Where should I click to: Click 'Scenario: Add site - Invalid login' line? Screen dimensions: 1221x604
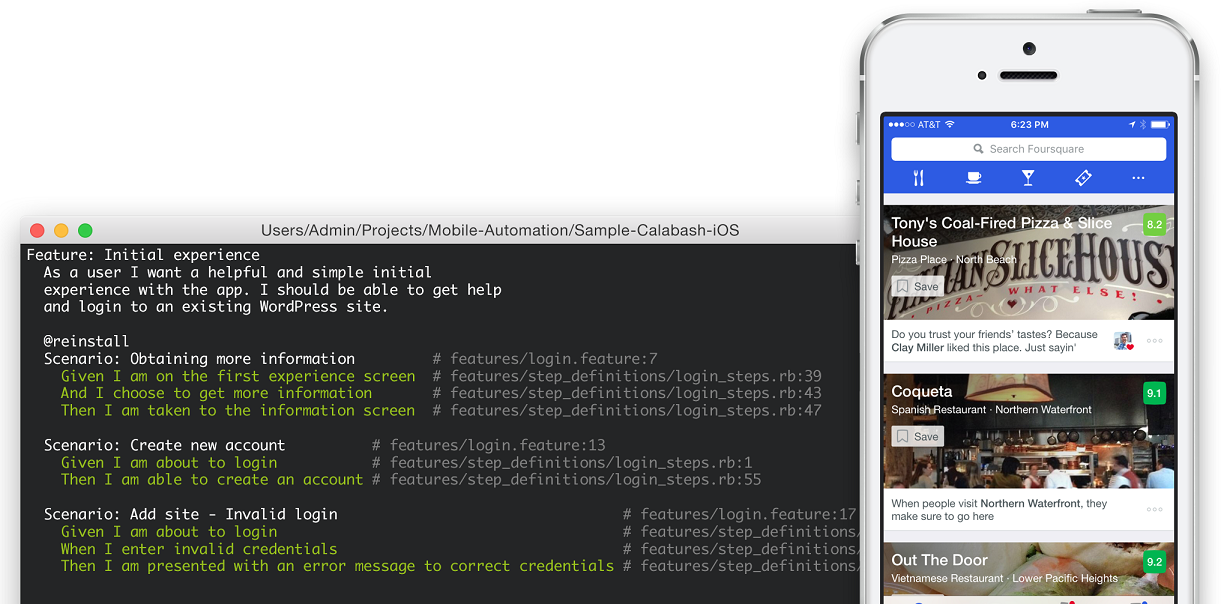pyautogui.click(x=191, y=514)
